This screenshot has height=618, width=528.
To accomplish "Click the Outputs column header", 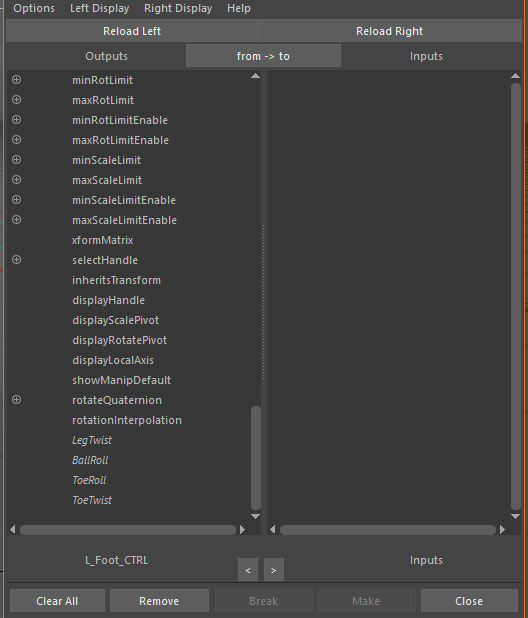I will tap(106, 56).
